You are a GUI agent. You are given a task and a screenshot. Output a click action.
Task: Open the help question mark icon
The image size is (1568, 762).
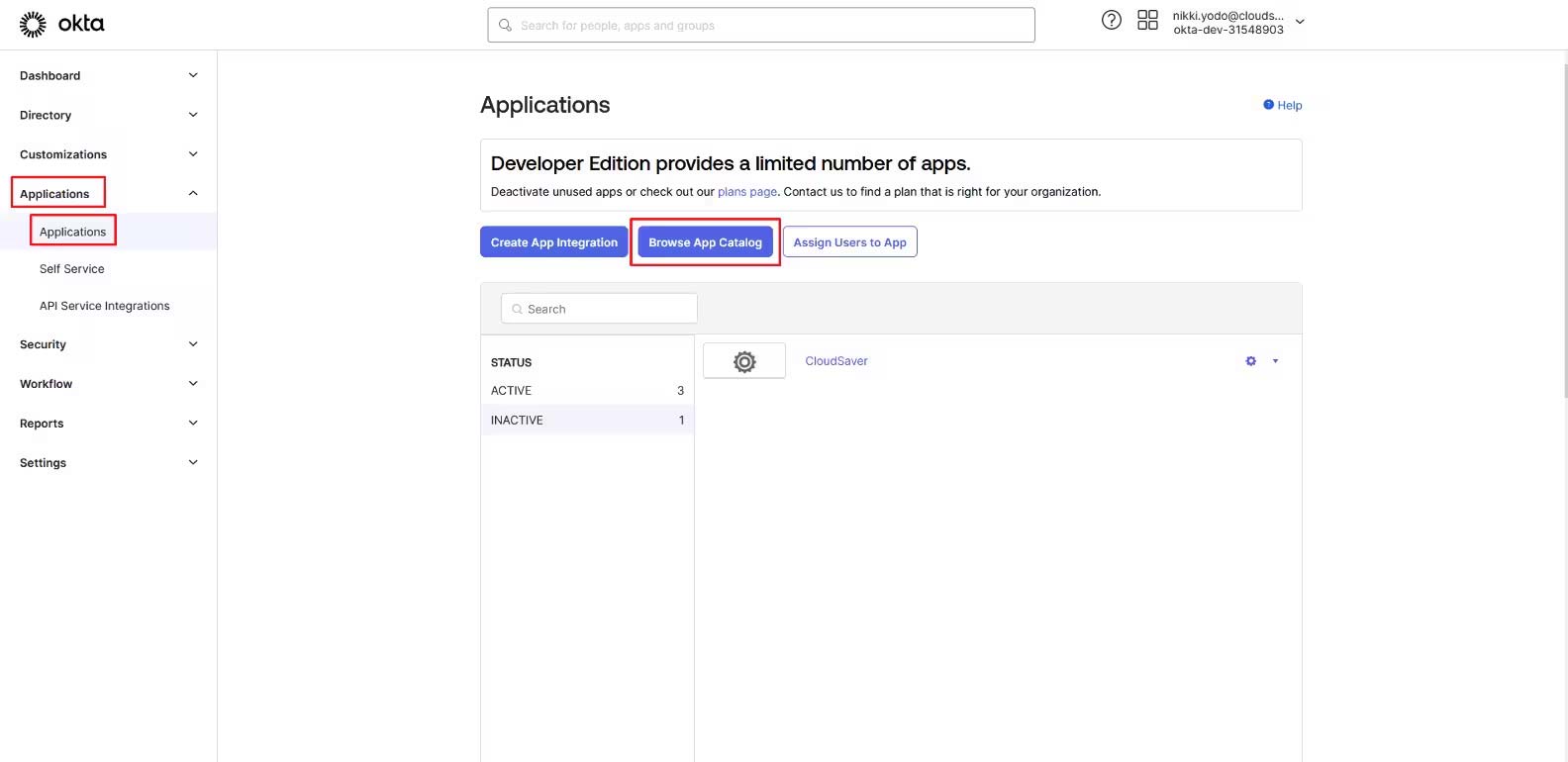click(1112, 21)
